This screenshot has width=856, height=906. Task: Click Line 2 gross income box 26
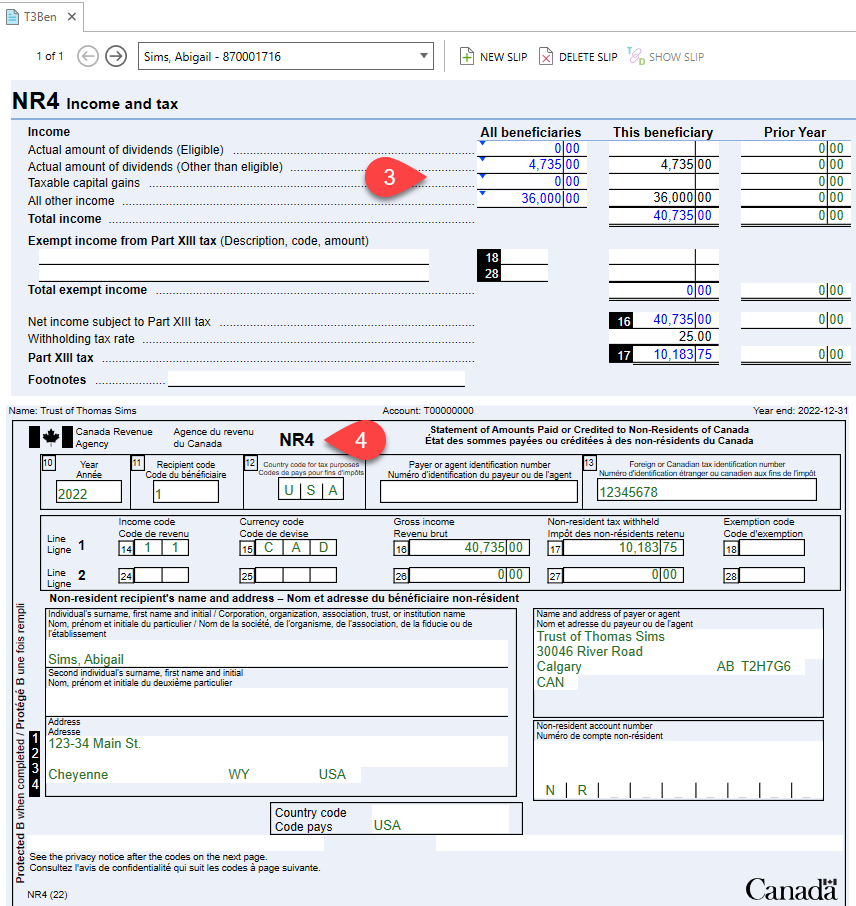469,575
